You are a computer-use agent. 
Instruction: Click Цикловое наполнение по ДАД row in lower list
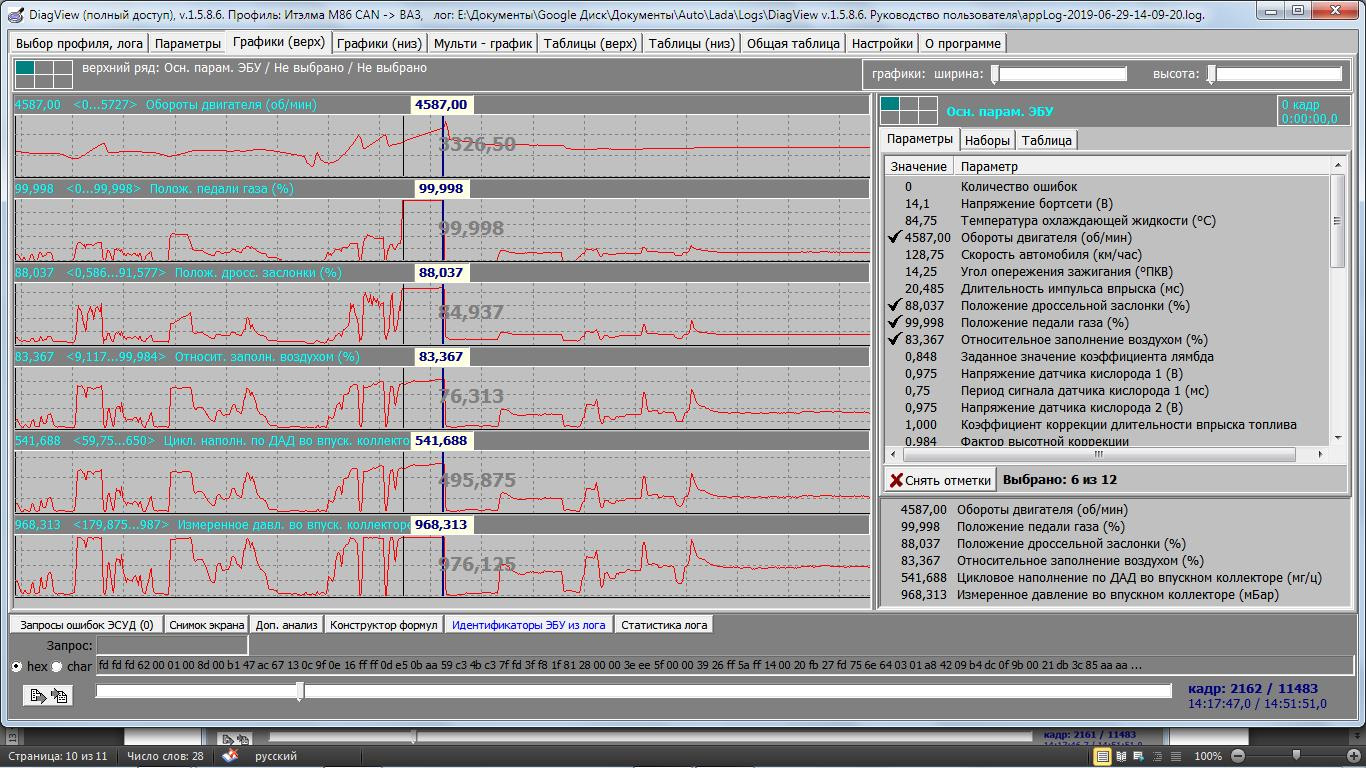1116,578
